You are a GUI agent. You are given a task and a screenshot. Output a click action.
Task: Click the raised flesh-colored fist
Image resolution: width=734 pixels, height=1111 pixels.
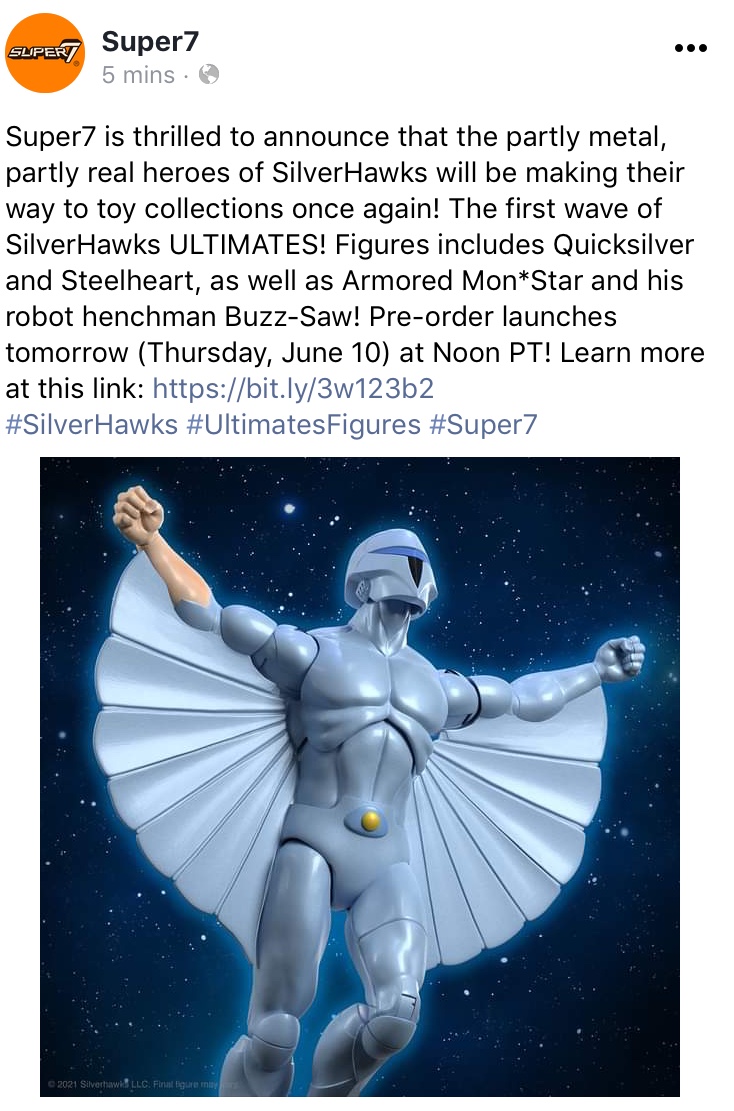coord(138,515)
